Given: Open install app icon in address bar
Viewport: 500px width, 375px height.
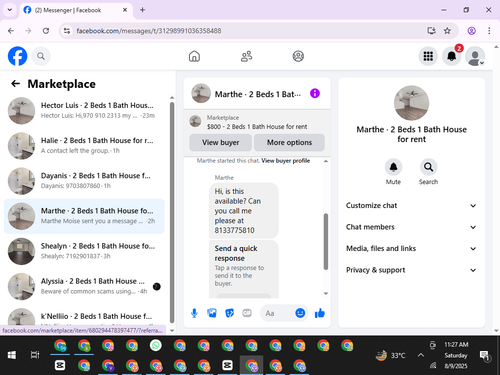Looking at the screenshot, I should point(431,31).
